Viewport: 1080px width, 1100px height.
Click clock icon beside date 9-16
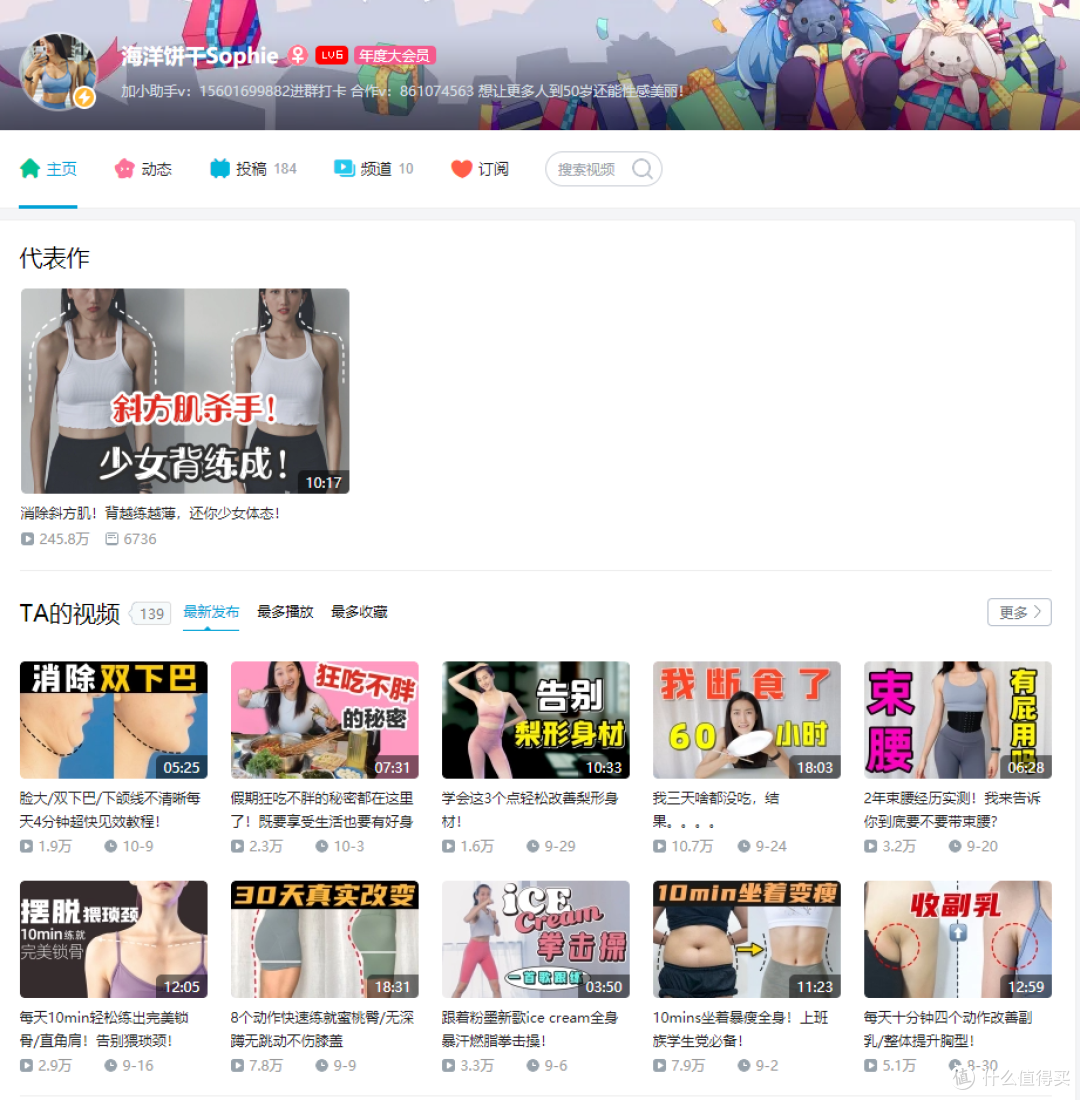(x=111, y=1066)
